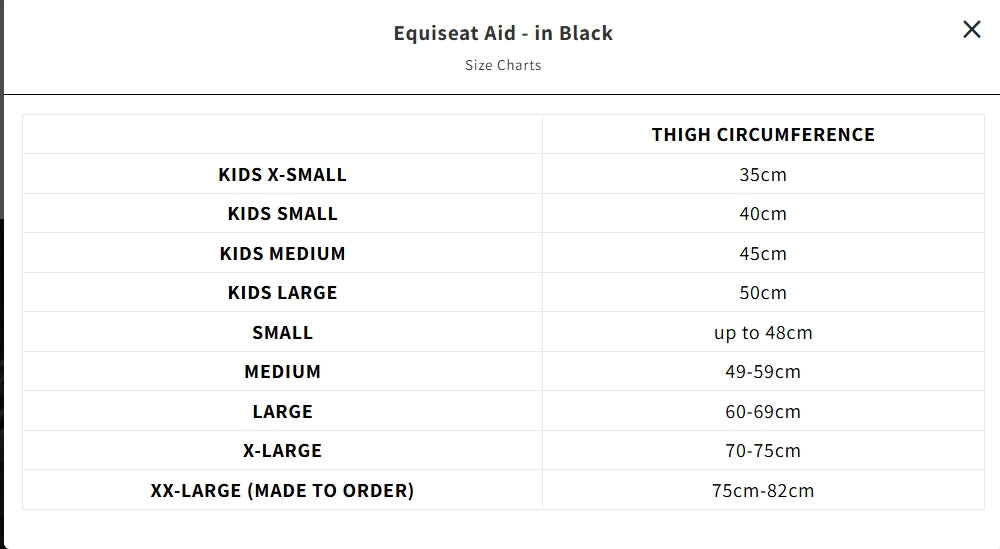Click the Equiseat Aid - in Black title
The height and width of the screenshot is (549, 1000).
(x=503, y=33)
